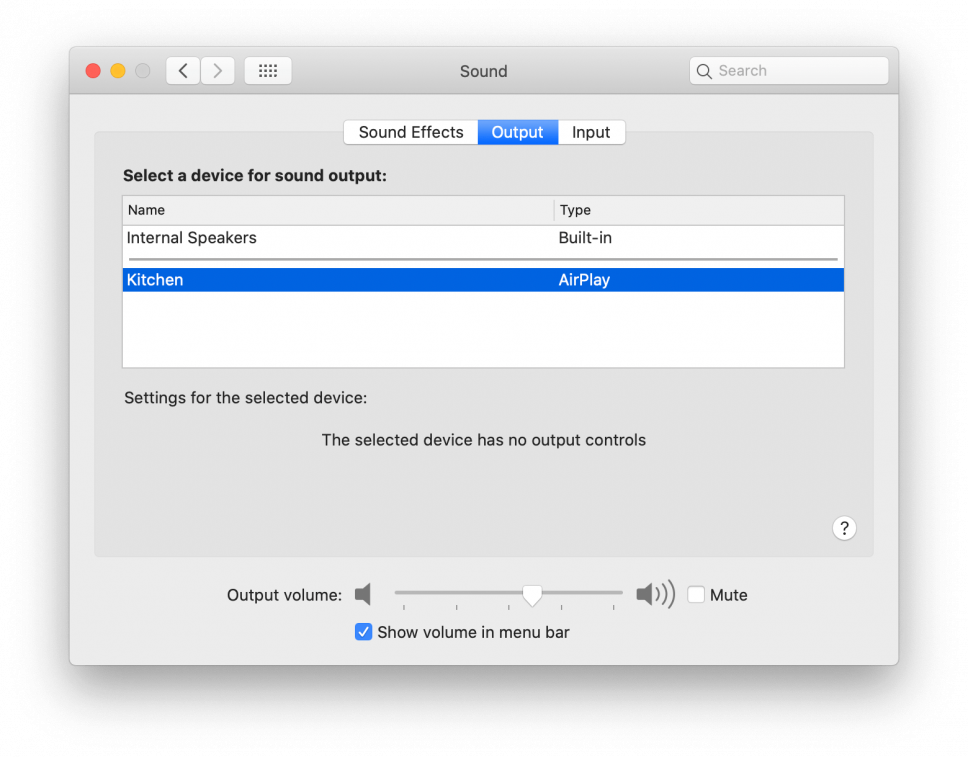Click the low volume speaker icon
968x757 pixels.
(x=363, y=595)
